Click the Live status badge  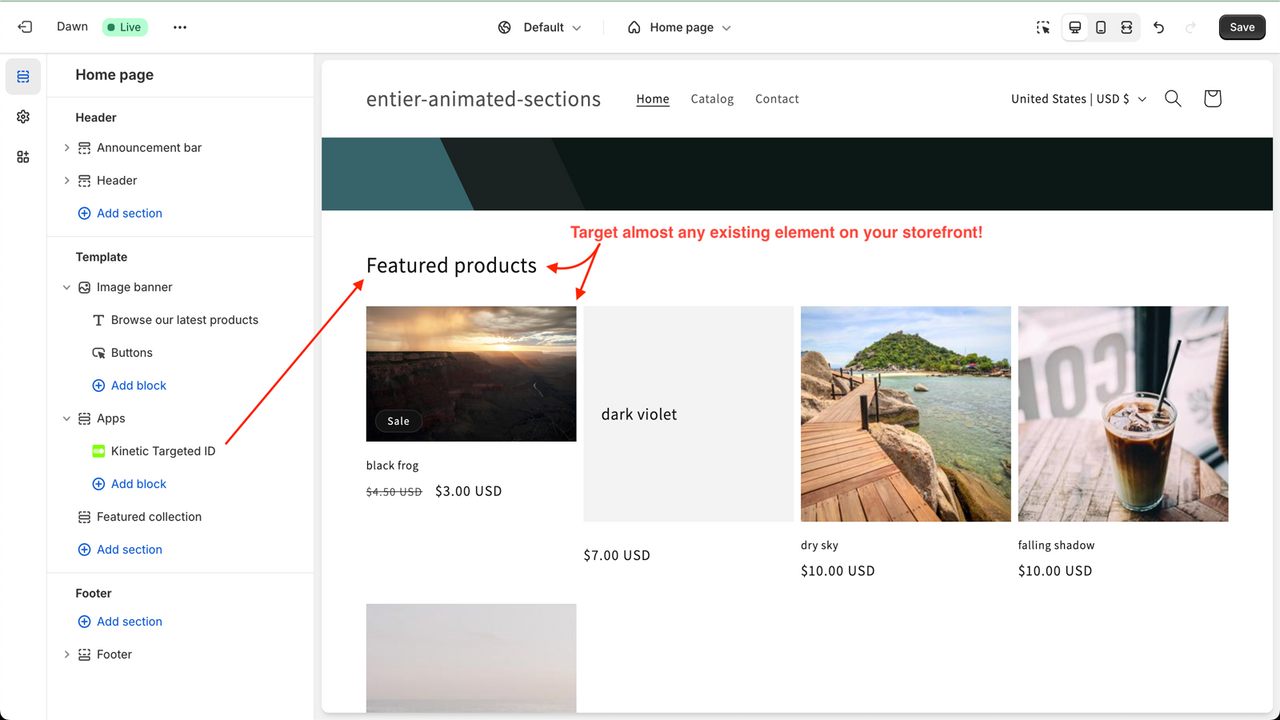tap(125, 27)
